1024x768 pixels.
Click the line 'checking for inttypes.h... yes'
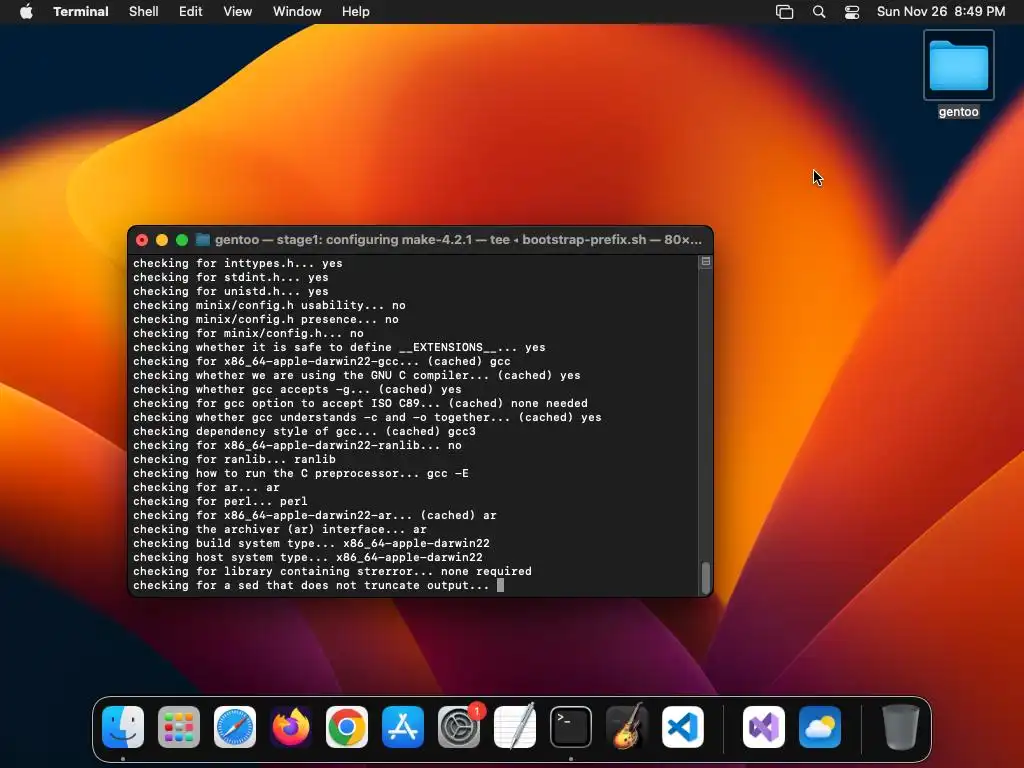point(238,263)
